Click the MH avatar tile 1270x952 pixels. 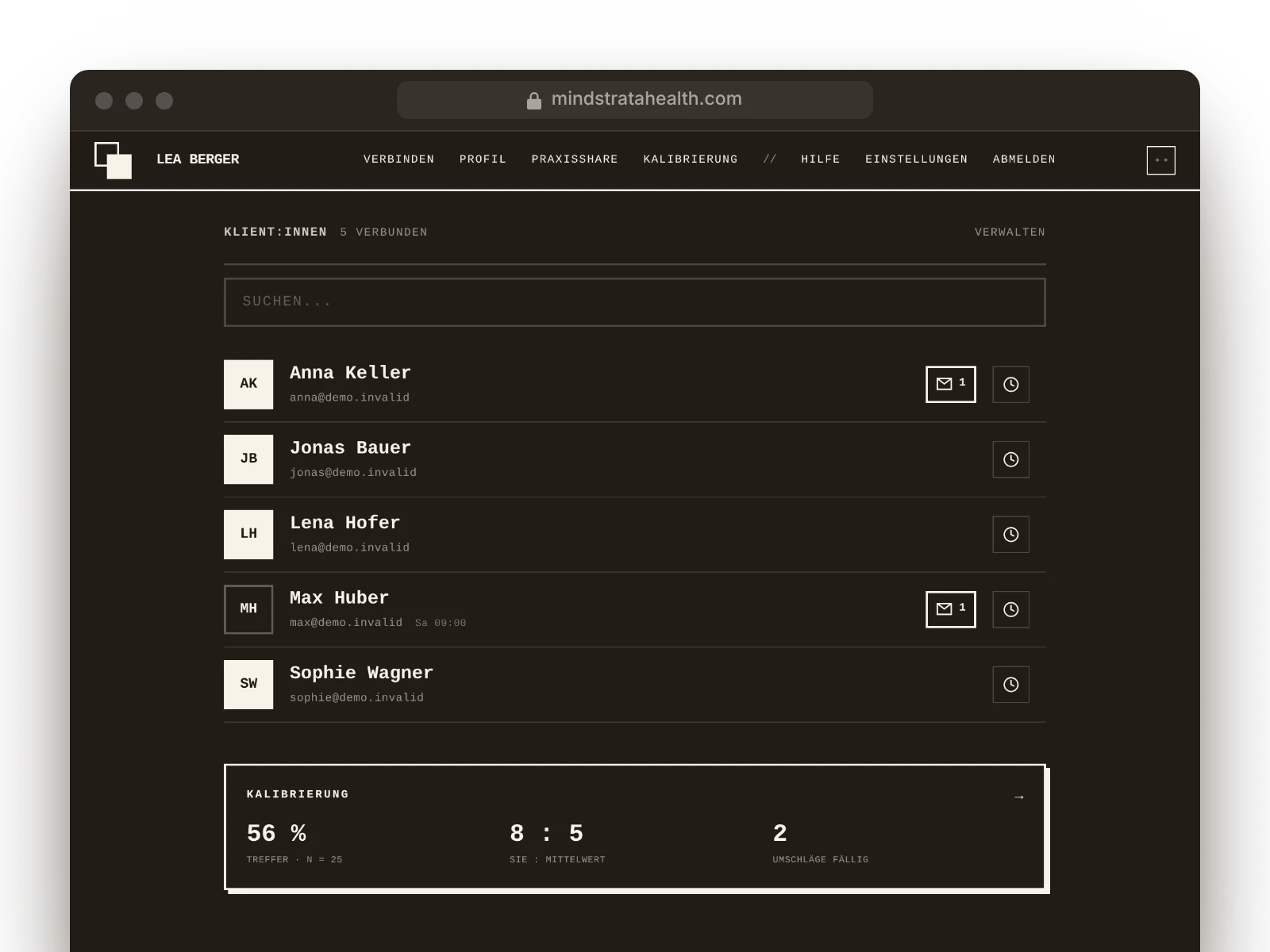click(x=248, y=609)
